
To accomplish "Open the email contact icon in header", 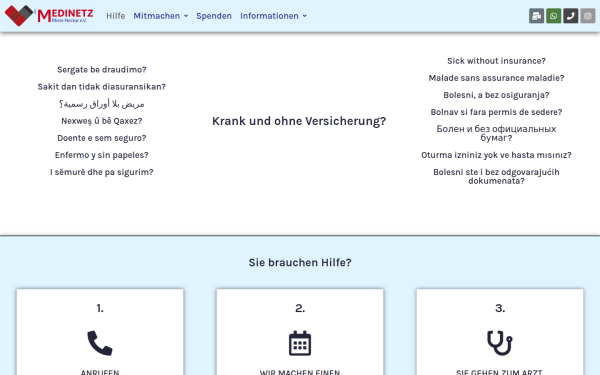I will (536, 16).
